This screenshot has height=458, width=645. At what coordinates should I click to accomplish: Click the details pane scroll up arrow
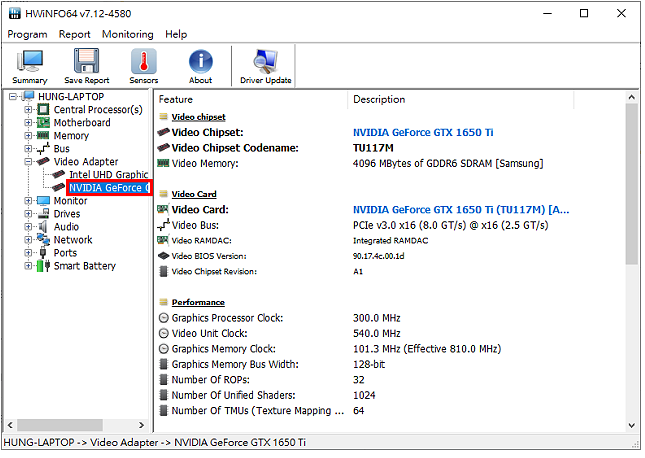click(632, 98)
